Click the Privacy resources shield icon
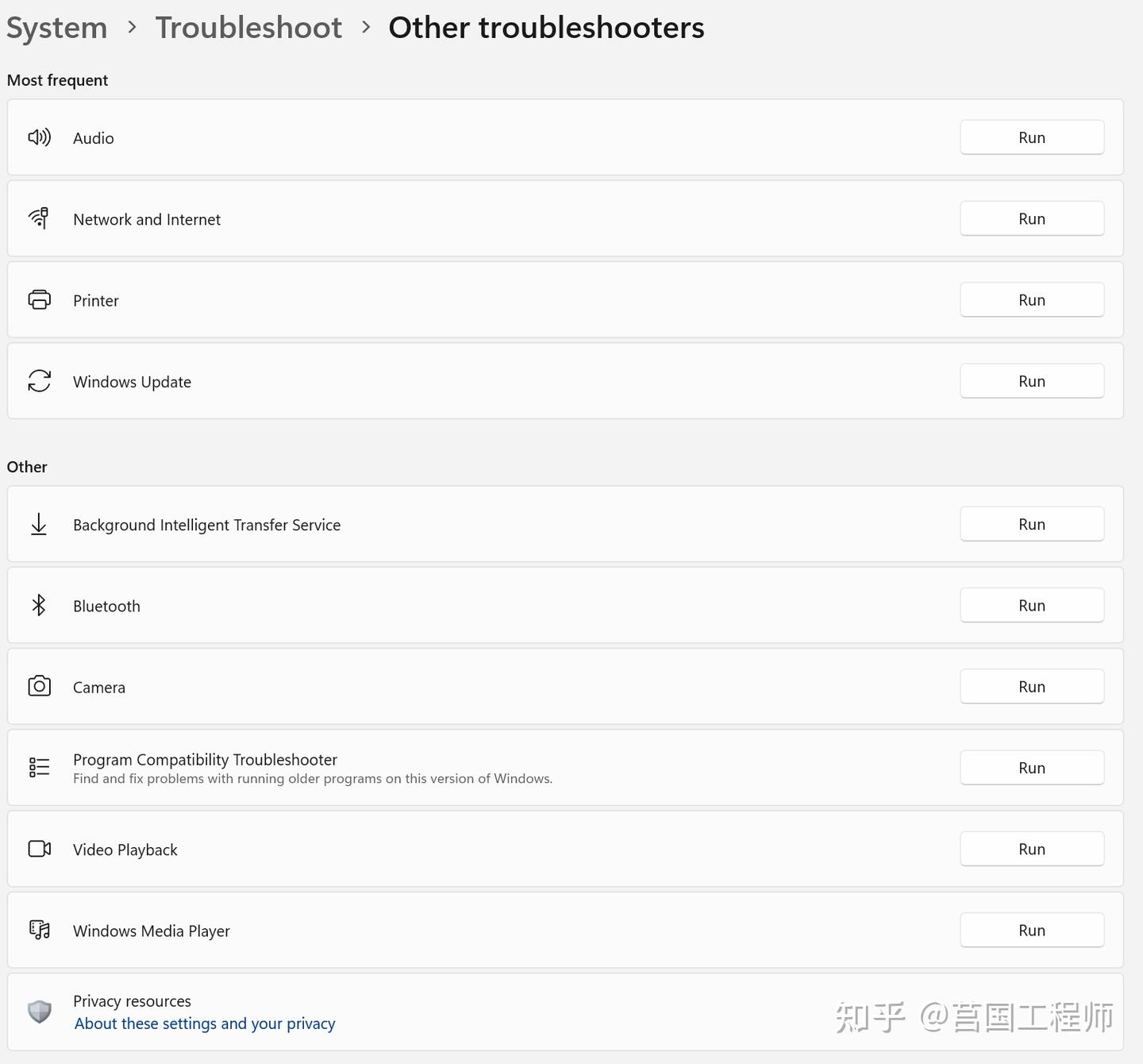The image size is (1143, 1064). pyautogui.click(x=39, y=1012)
